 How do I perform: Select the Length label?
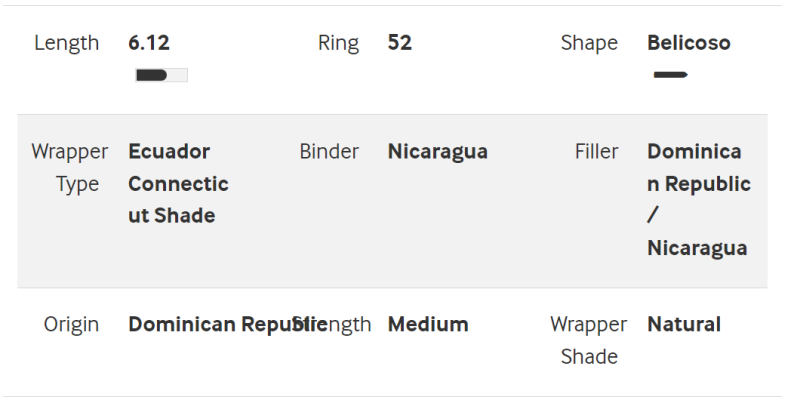[66, 43]
